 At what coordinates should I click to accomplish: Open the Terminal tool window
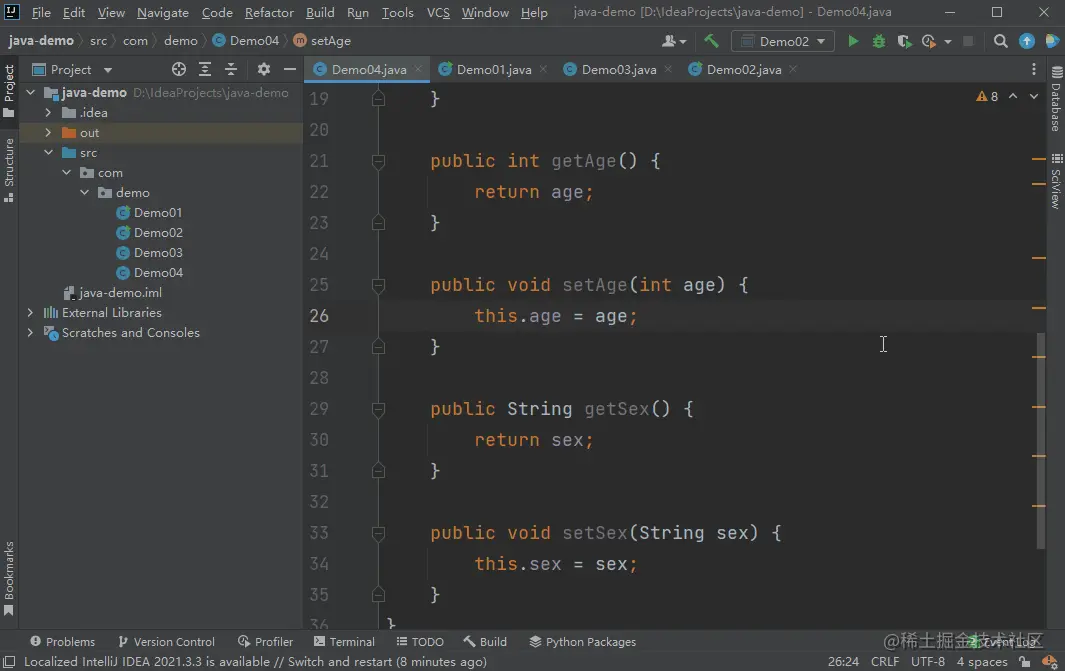coord(344,642)
